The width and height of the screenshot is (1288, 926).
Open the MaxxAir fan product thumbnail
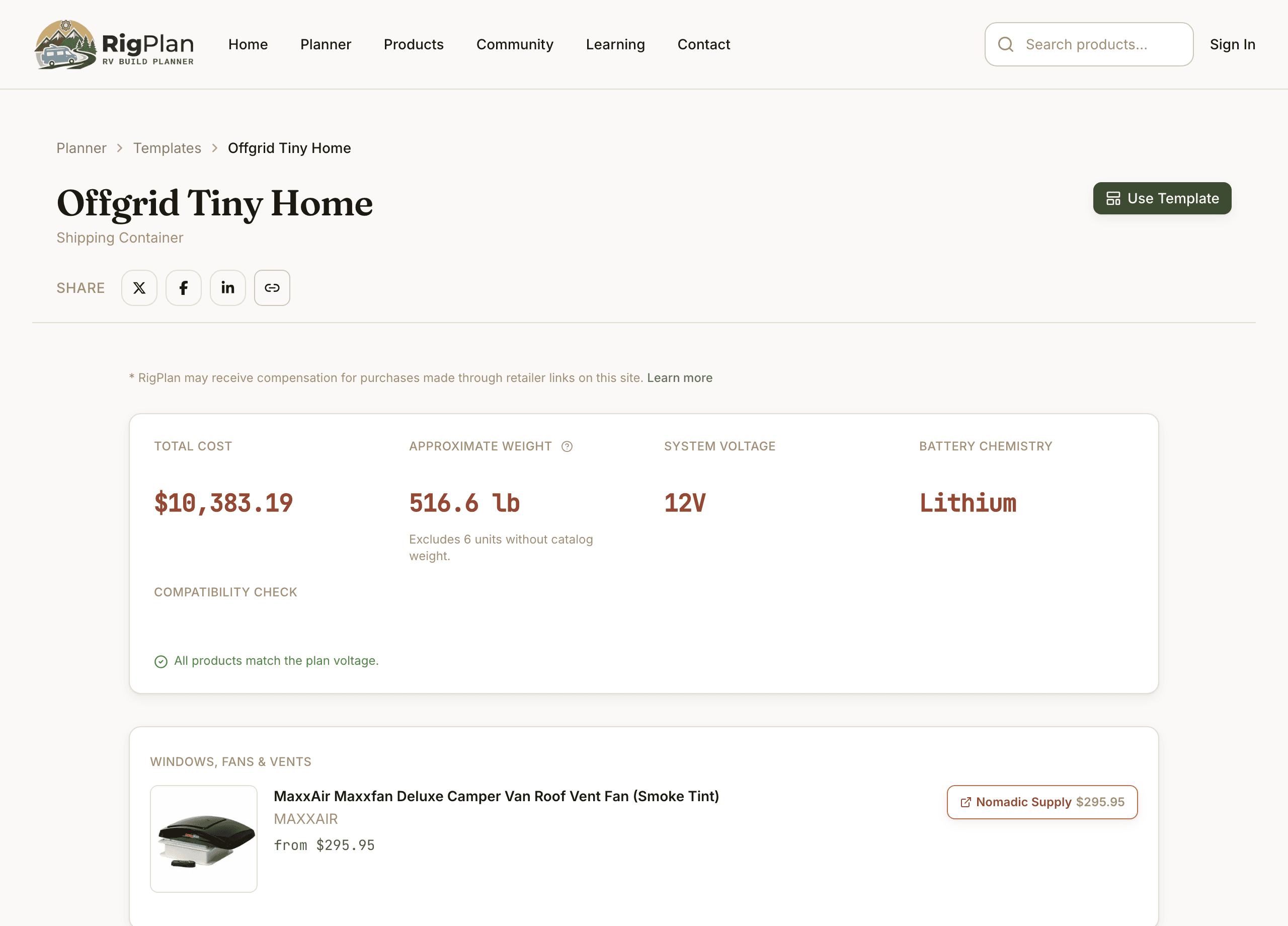click(x=204, y=839)
